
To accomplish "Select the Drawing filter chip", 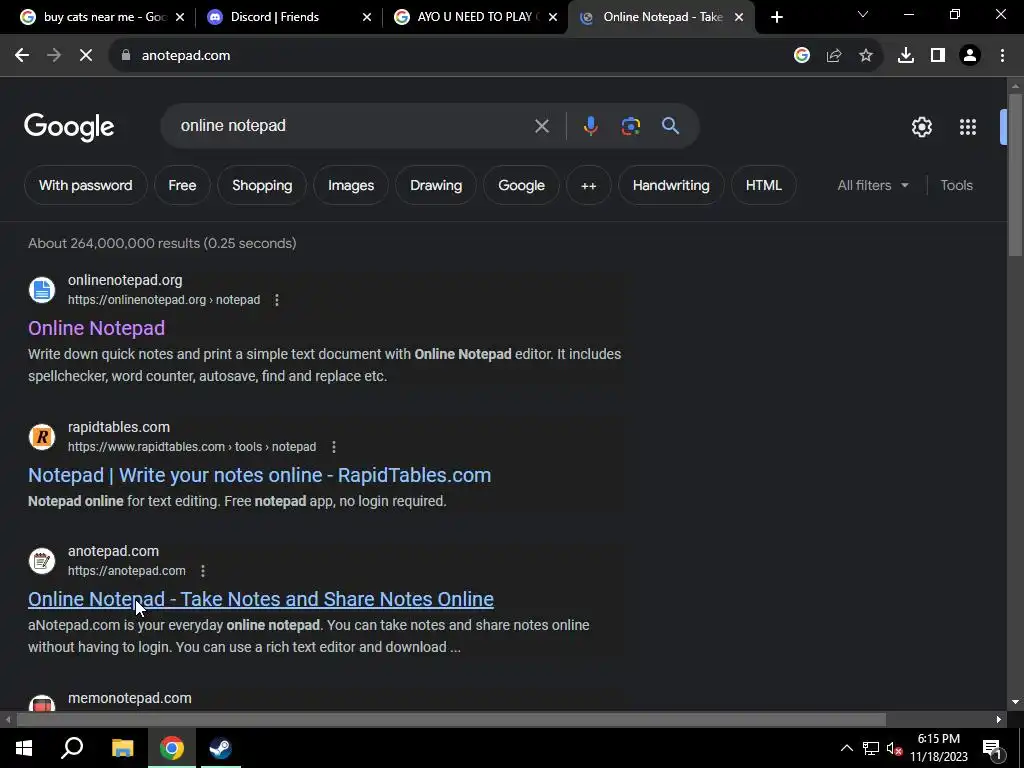I will (x=436, y=185).
